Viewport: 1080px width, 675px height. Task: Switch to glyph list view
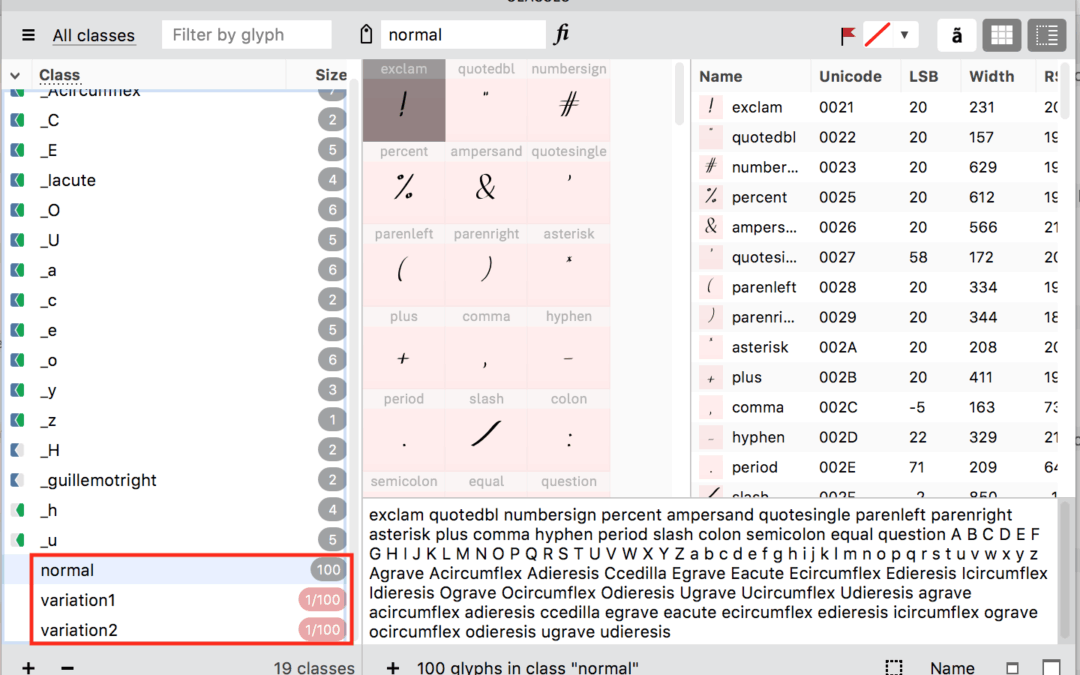(1046, 35)
